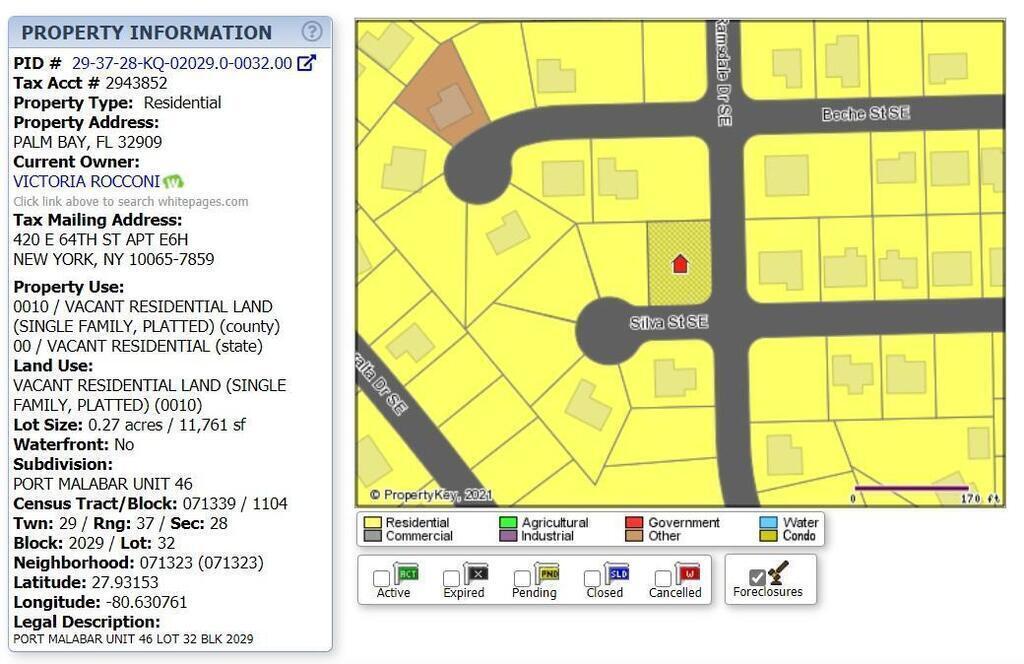Image resolution: width=1024 pixels, height=664 pixels.
Task: Toggle the Pending listings checkbox
Action: [x=522, y=579]
